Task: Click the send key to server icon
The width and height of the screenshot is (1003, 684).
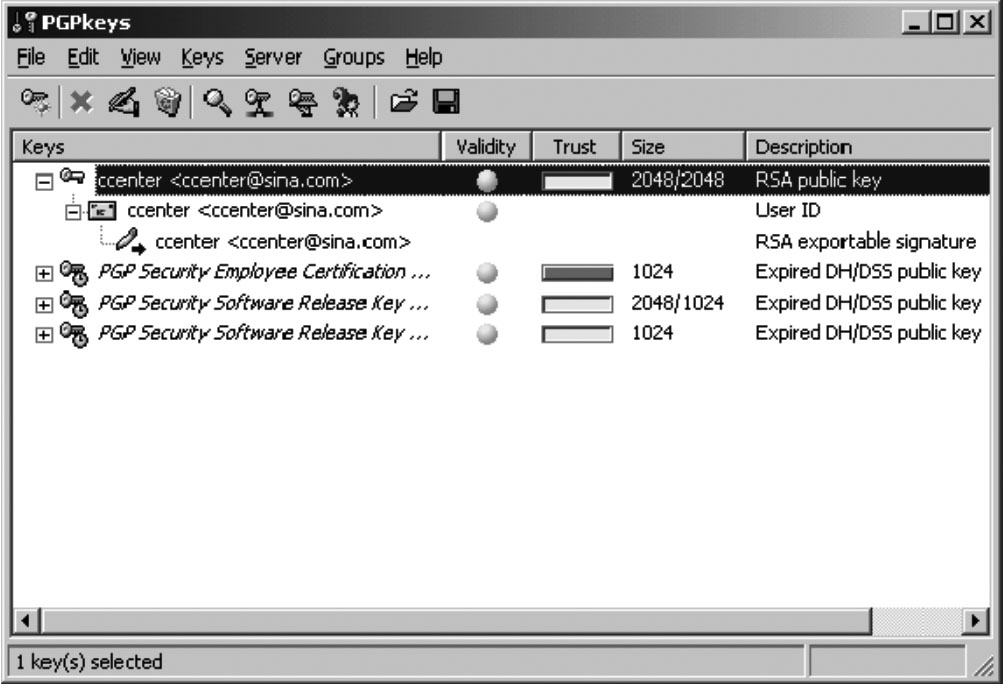Action: tap(259, 102)
